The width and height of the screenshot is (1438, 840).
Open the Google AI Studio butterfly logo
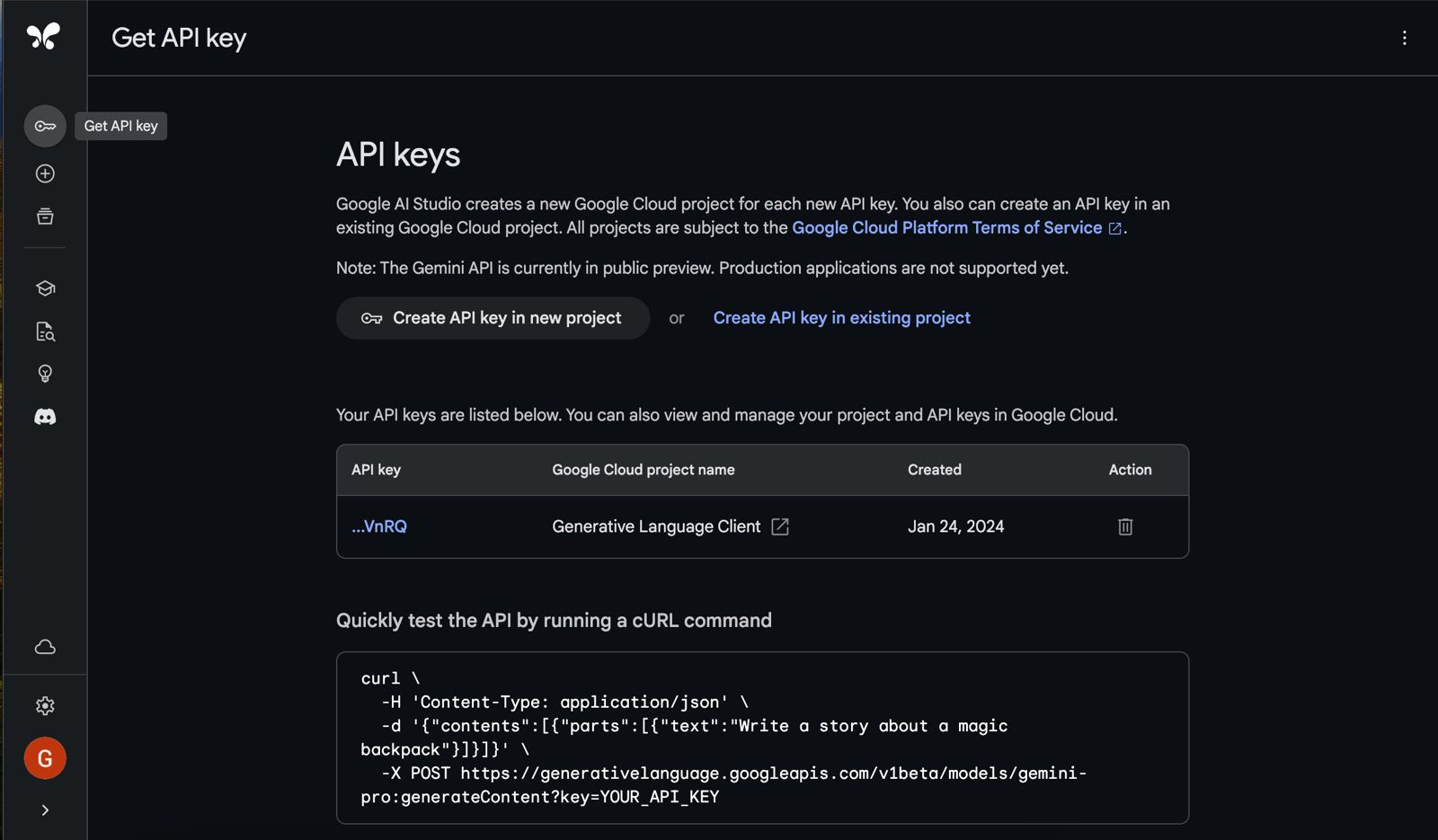point(43,36)
